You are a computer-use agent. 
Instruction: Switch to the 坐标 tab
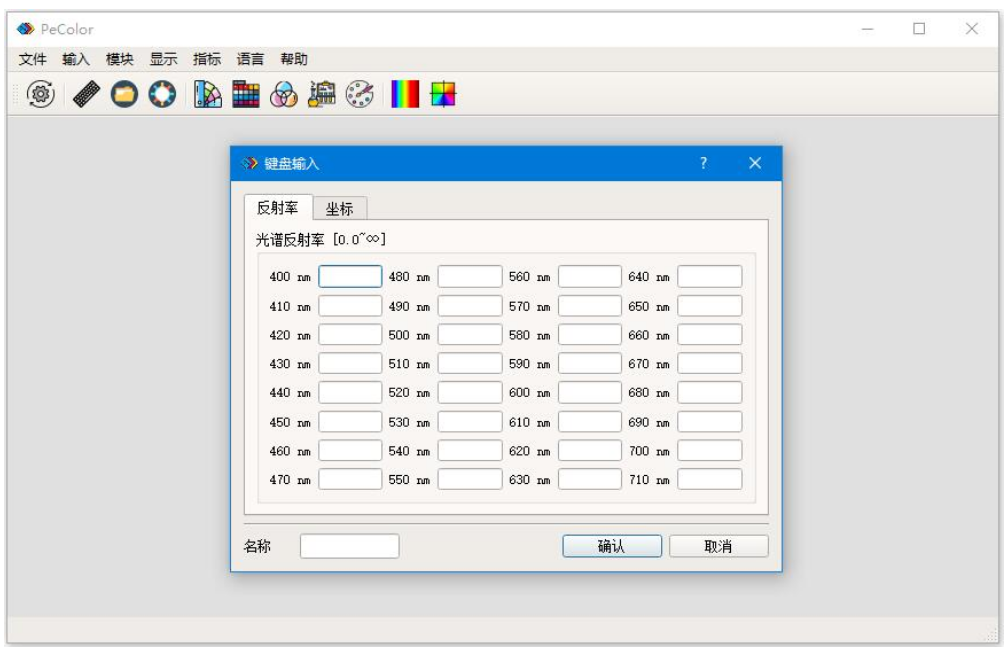click(339, 209)
